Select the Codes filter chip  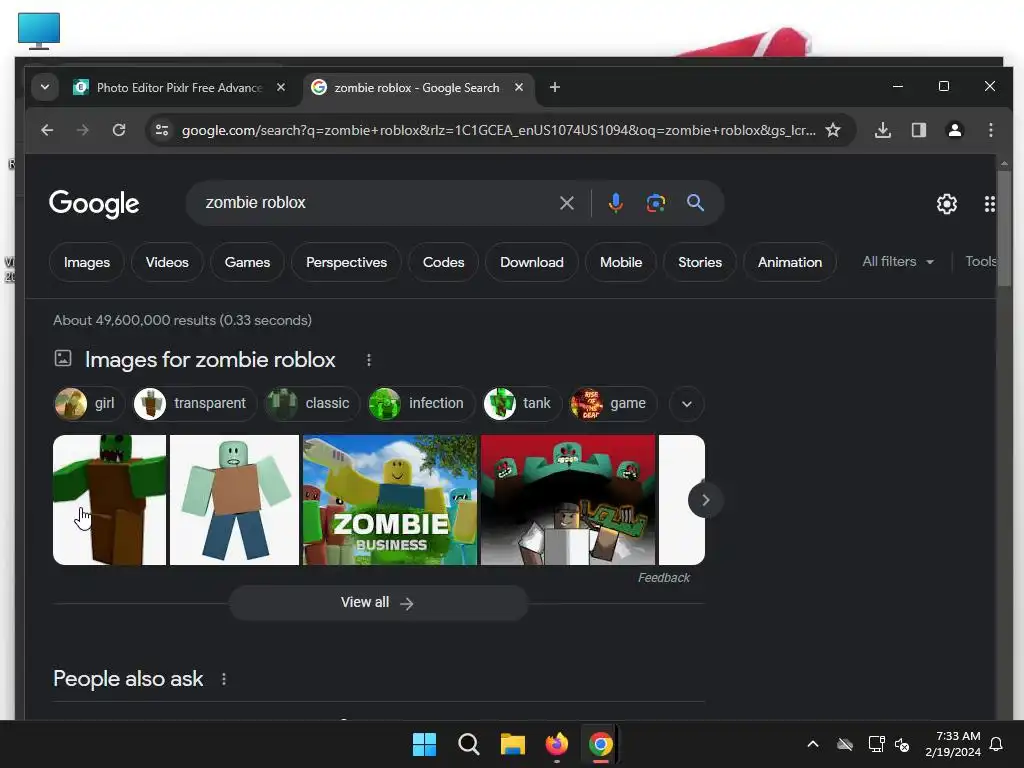[443, 262]
